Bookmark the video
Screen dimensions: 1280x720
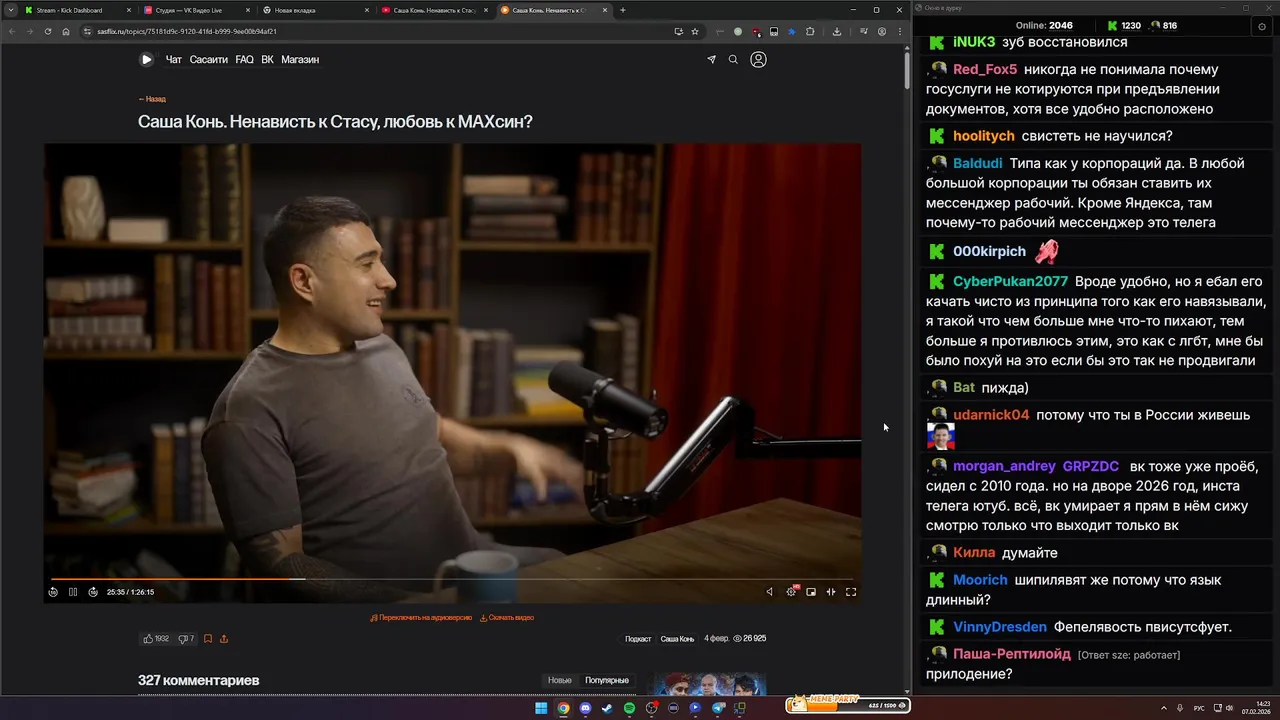[x=208, y=638]
